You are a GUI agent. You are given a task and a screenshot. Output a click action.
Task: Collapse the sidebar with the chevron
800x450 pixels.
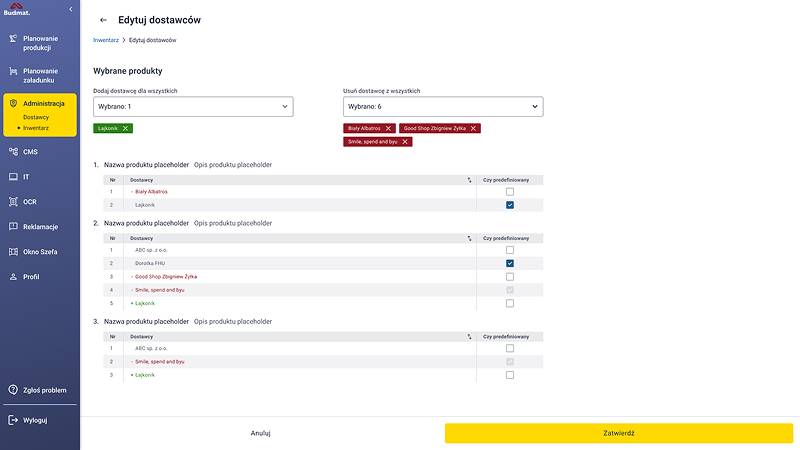coord(70,9)
